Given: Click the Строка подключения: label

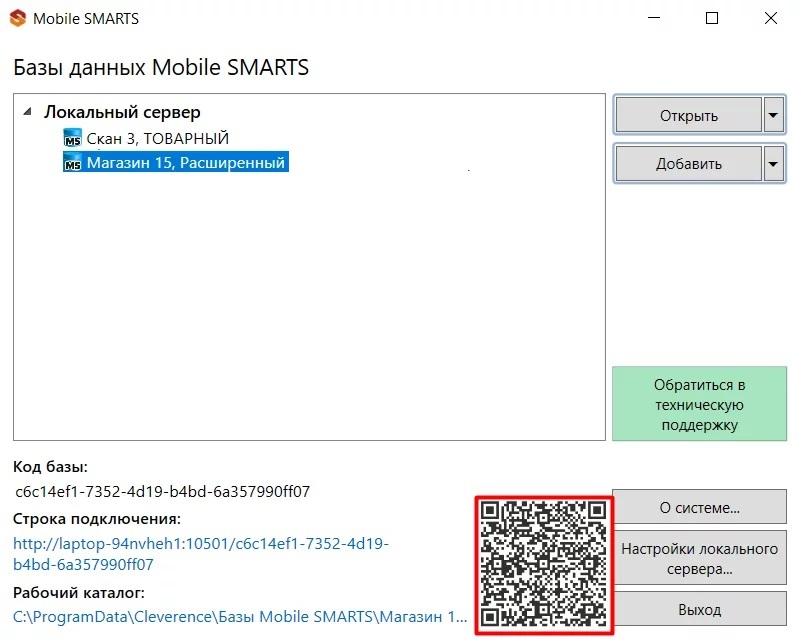Looking at the screenshot, I should [x=97, y=519].
